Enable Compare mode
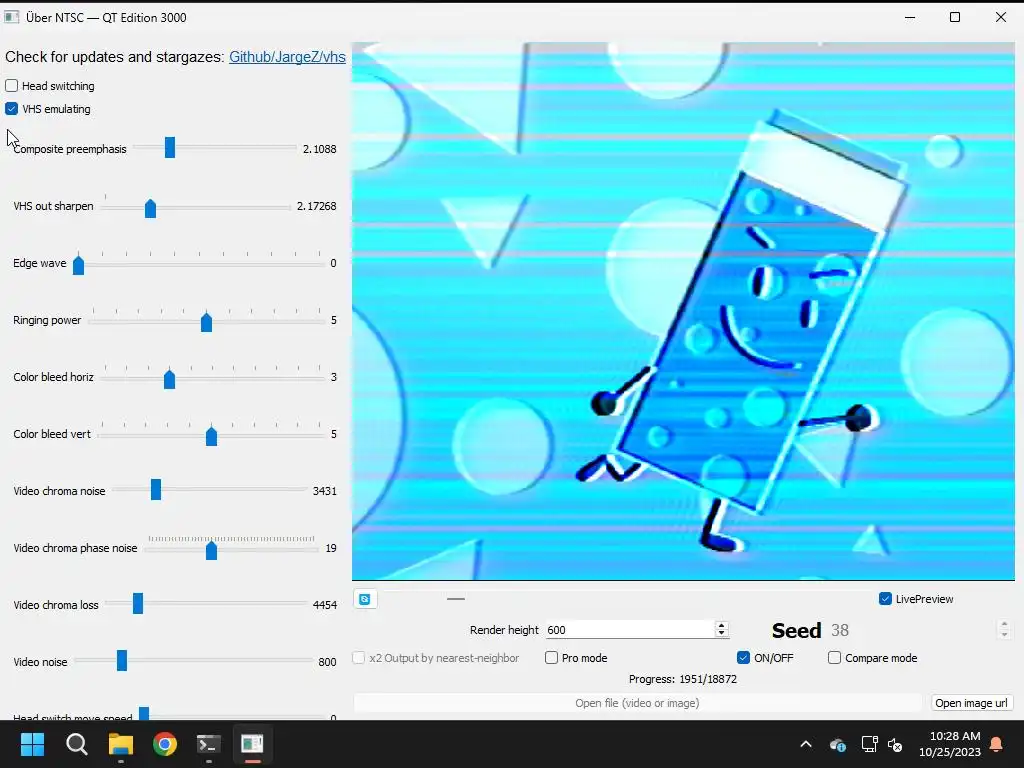 point(835,658)
